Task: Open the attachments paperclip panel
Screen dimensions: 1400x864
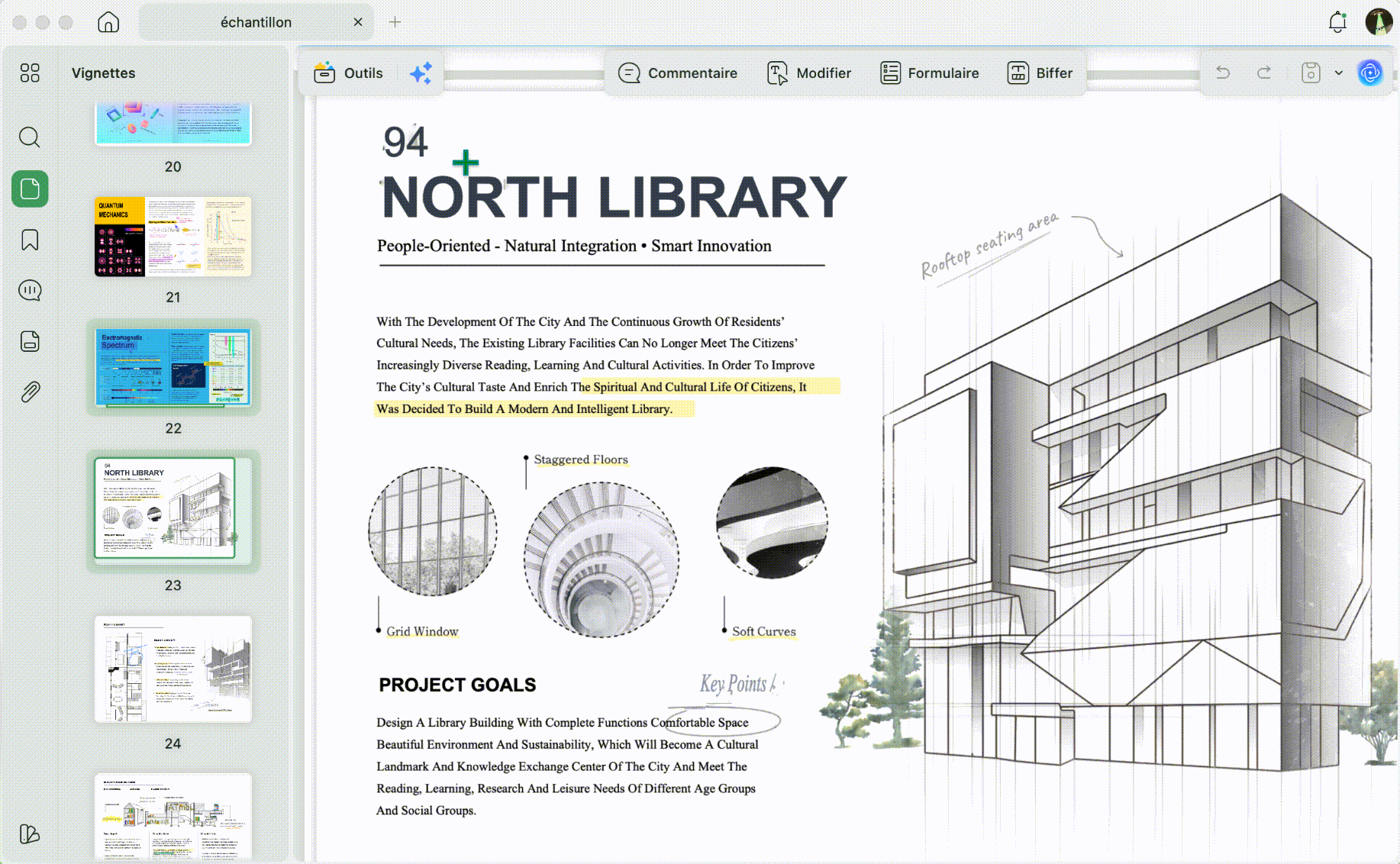Action: click(x=30, y=392)
